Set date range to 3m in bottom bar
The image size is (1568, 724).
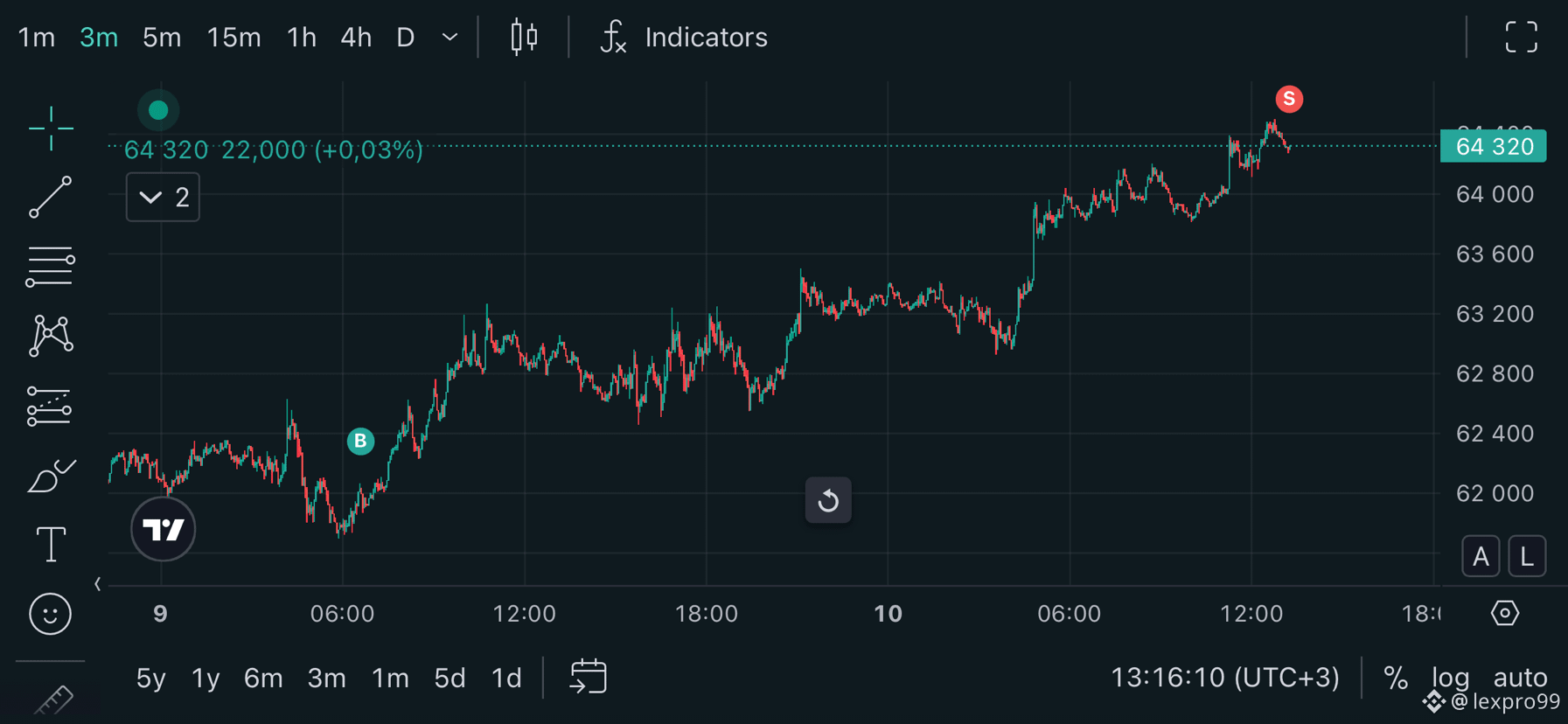coord(327,678)
